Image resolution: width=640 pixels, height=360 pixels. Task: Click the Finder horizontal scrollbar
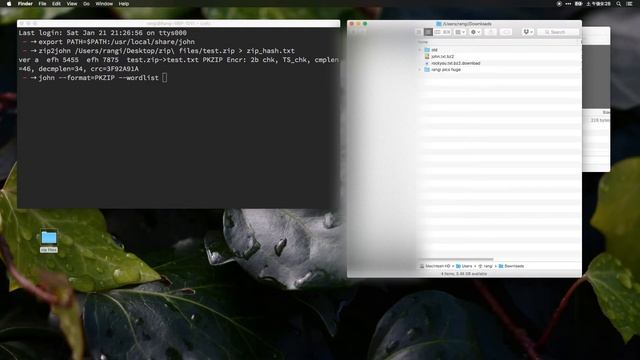point(456,260)
